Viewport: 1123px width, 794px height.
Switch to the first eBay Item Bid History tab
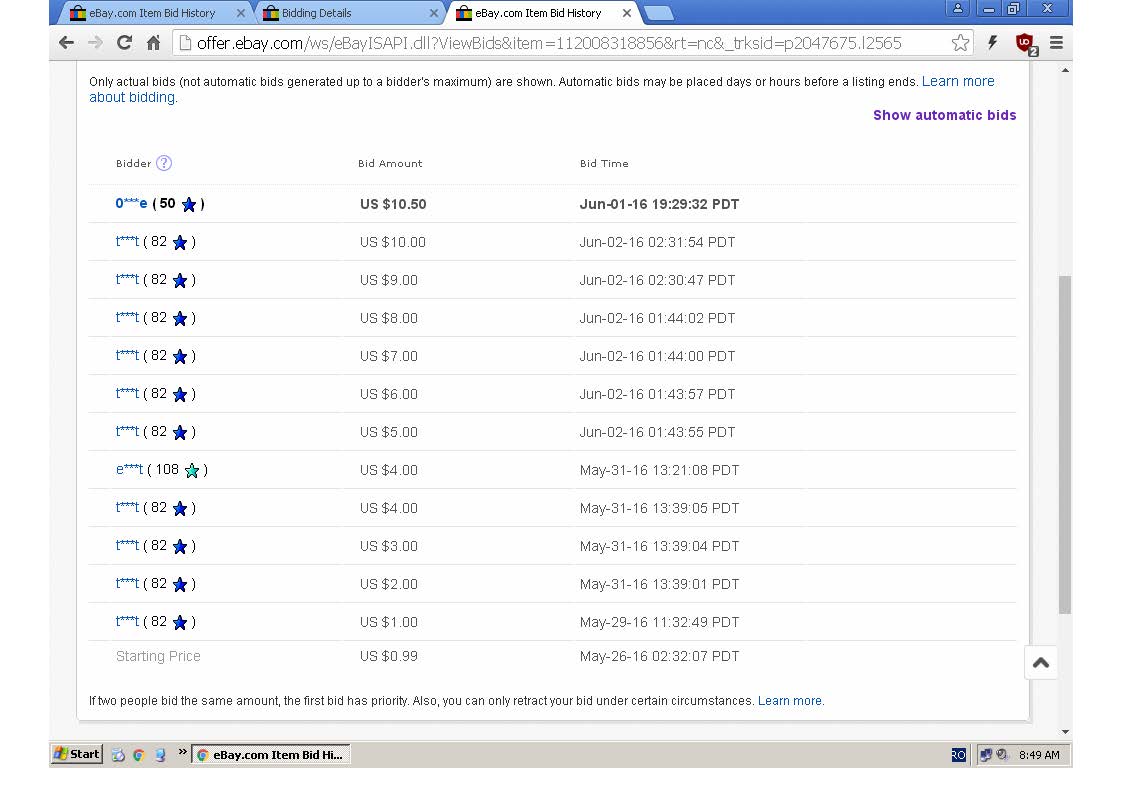click(152, 13)
